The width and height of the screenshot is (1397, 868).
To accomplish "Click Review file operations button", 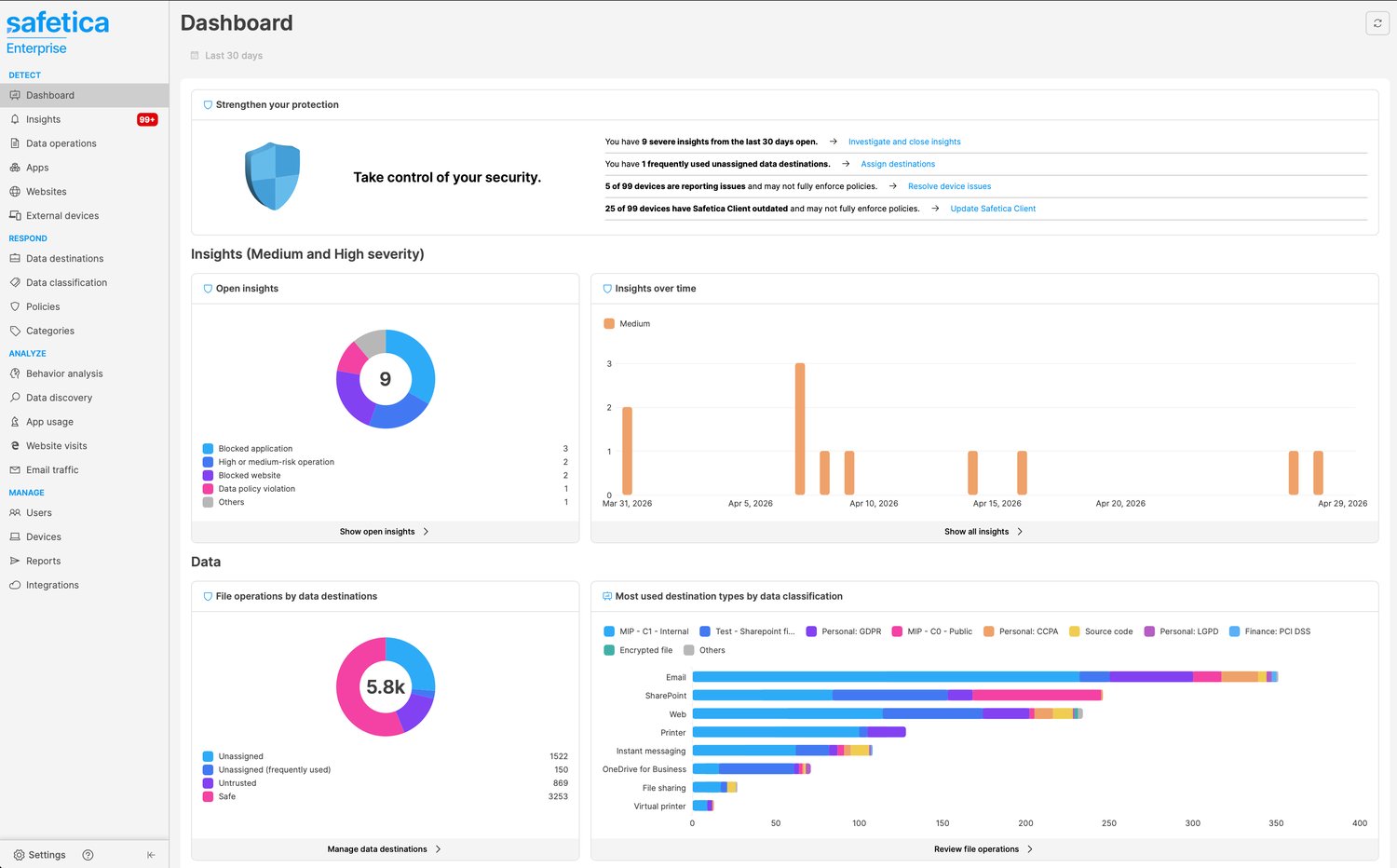I will pos(984,849).
